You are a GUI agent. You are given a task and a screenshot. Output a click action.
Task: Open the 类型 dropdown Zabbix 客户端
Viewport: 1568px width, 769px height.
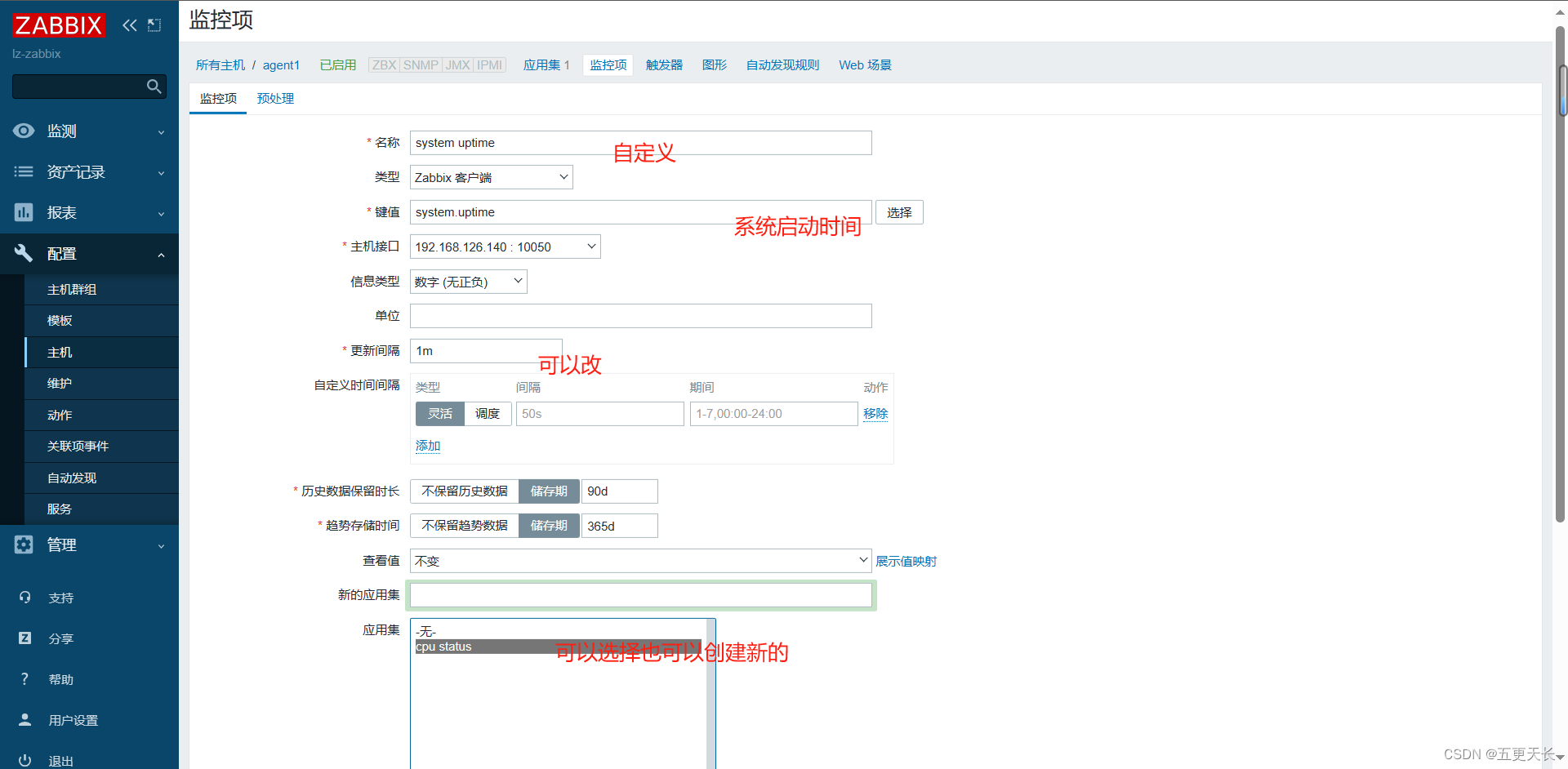point(492,177)
